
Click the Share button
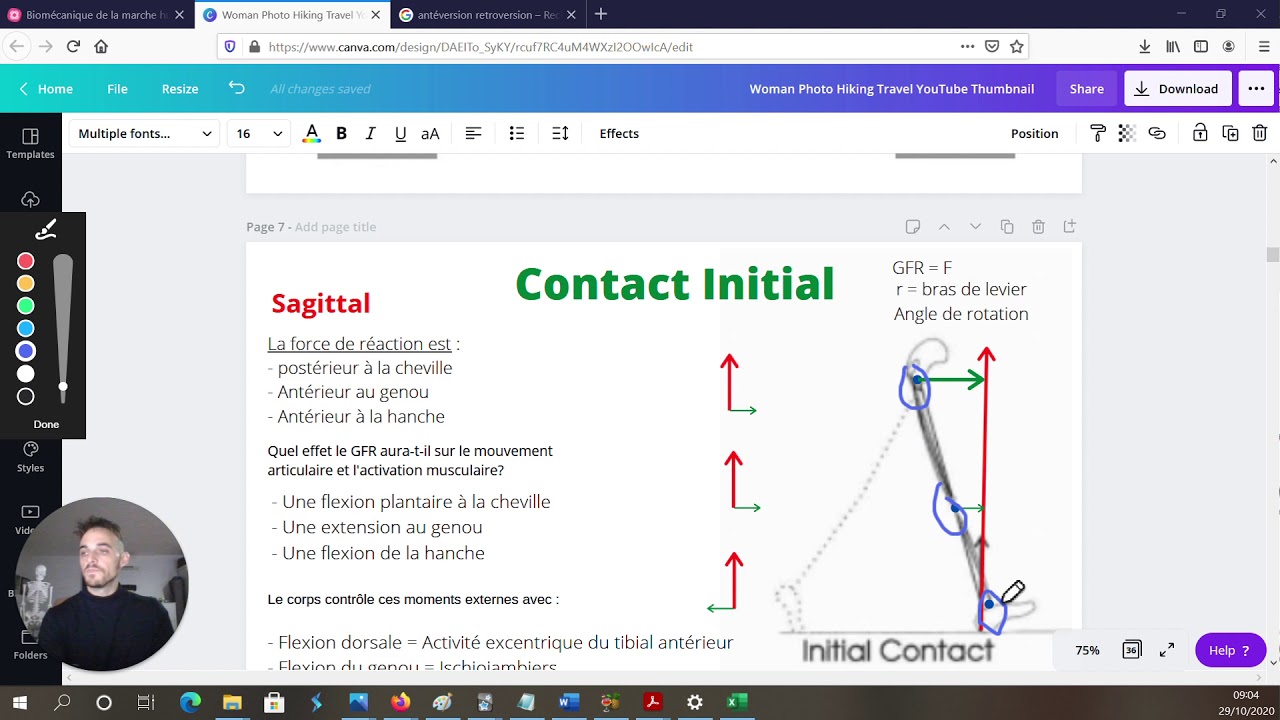click(x=1086, y=88)
